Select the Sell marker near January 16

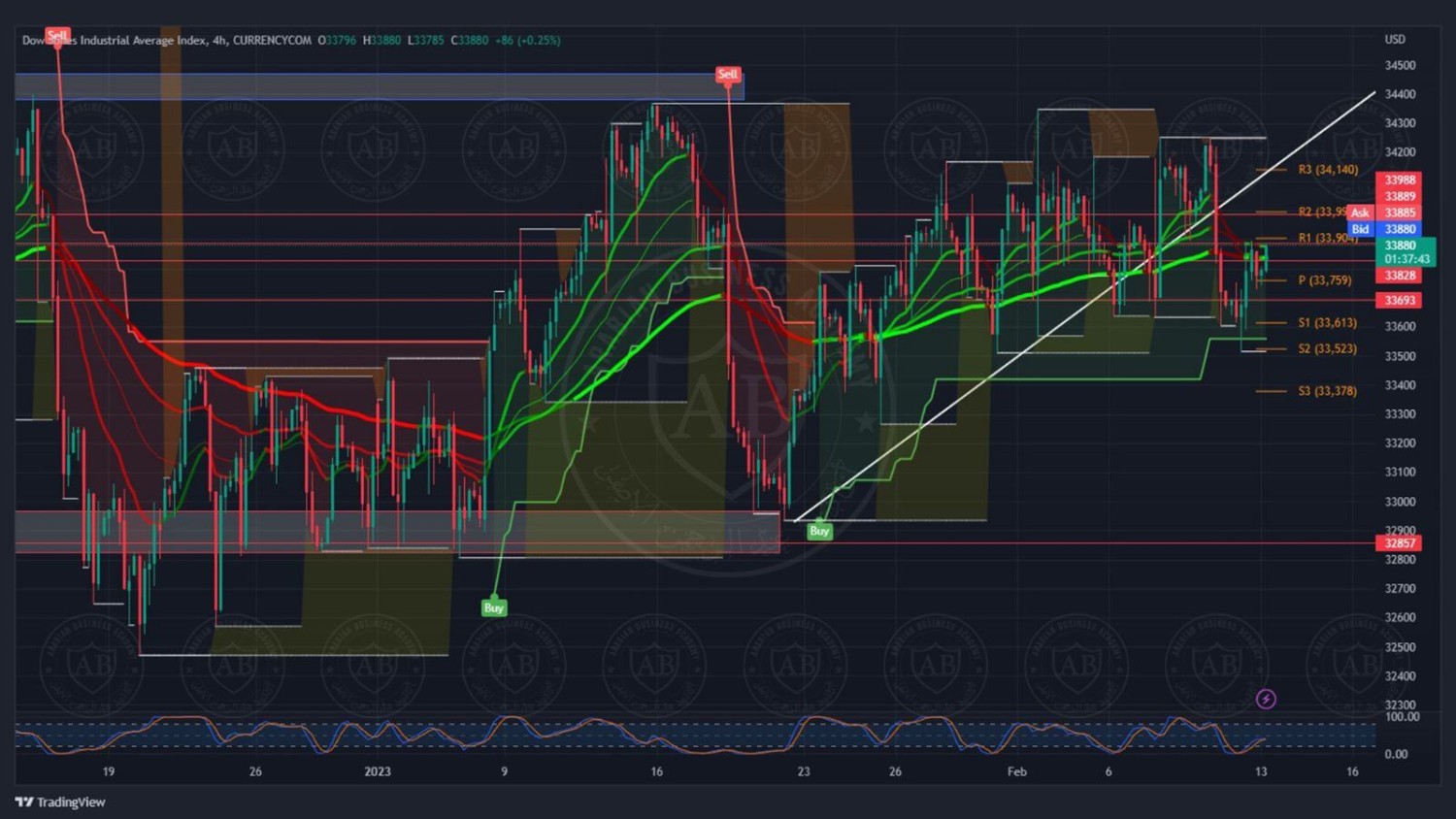coord(727,74)
